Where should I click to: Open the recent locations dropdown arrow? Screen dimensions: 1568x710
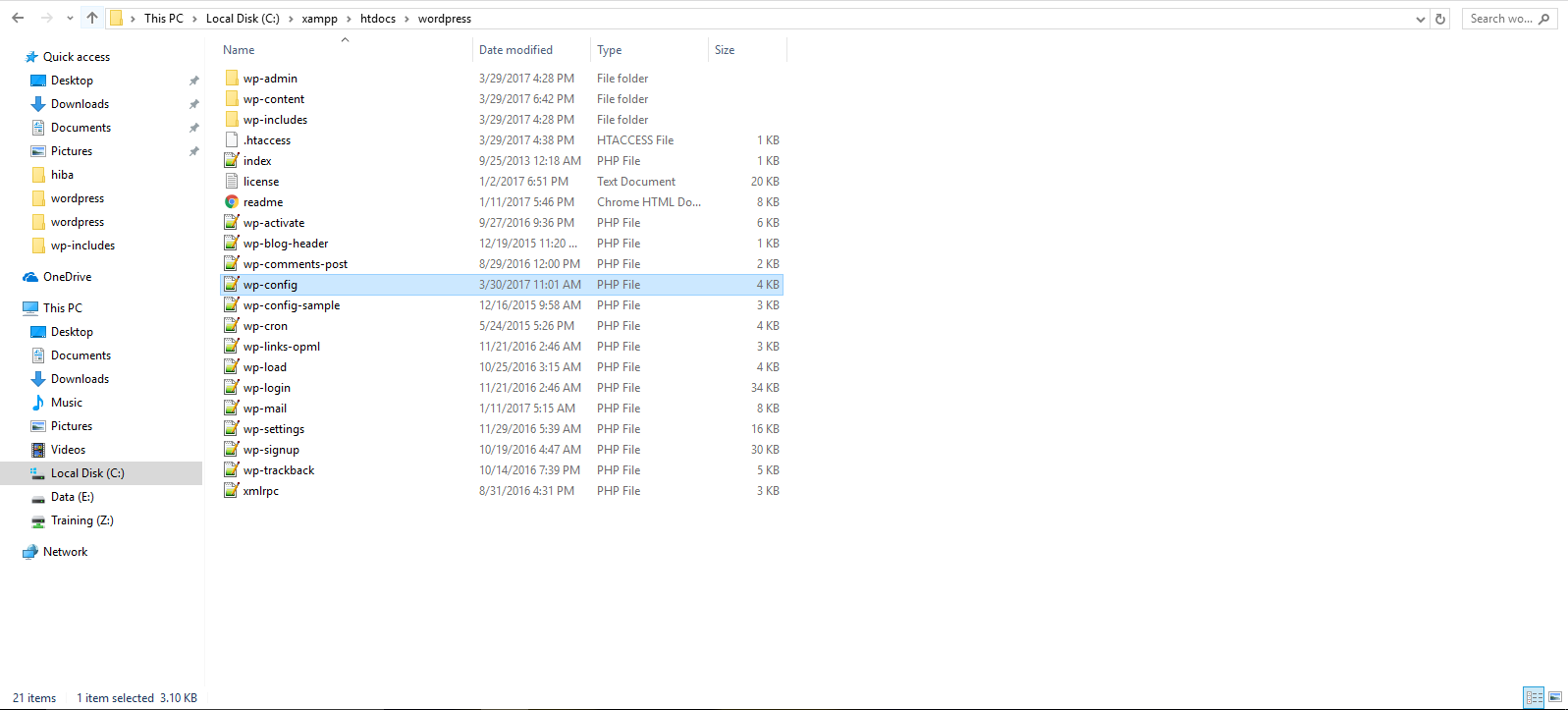[x=70, y=19]
